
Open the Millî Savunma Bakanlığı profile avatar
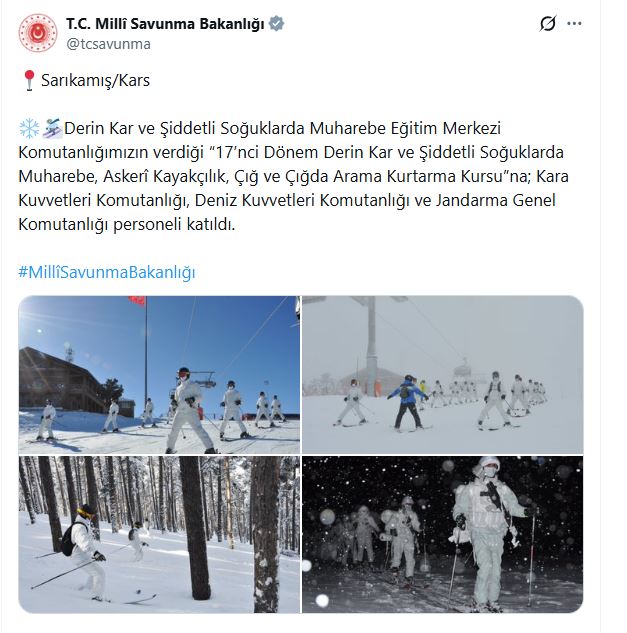38,33
